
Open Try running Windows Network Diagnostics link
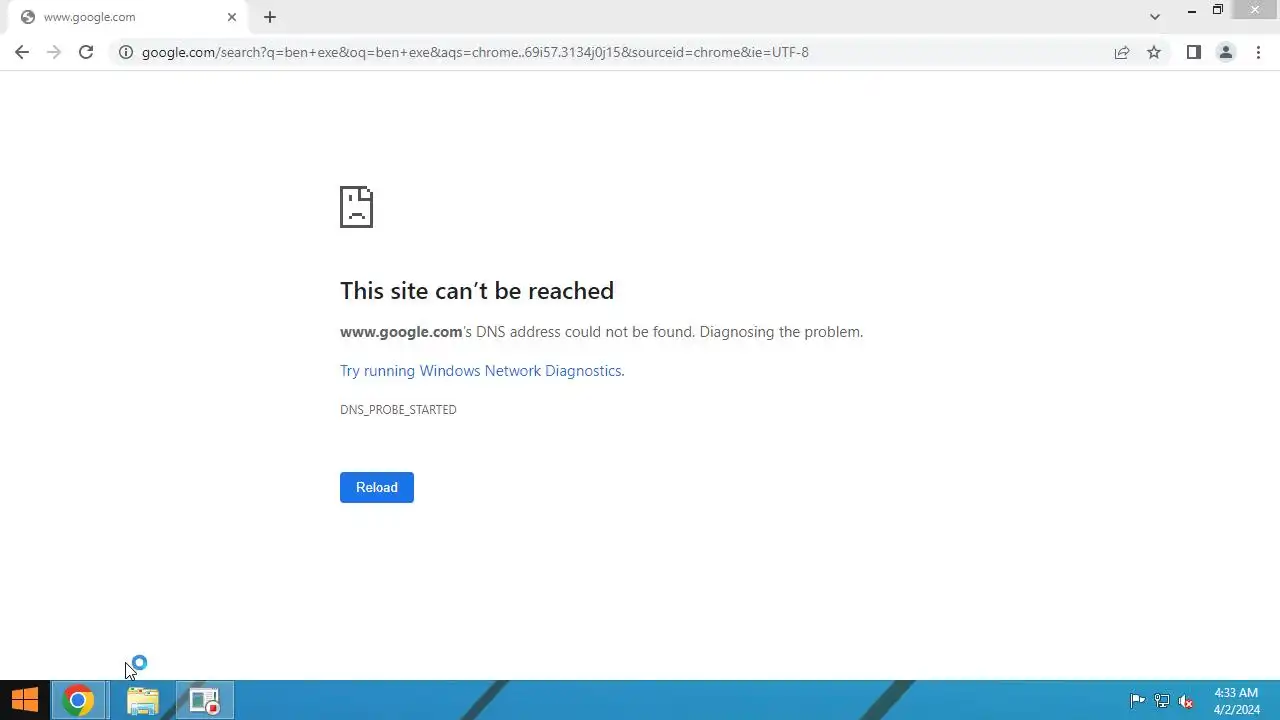(x=481, y=371)
